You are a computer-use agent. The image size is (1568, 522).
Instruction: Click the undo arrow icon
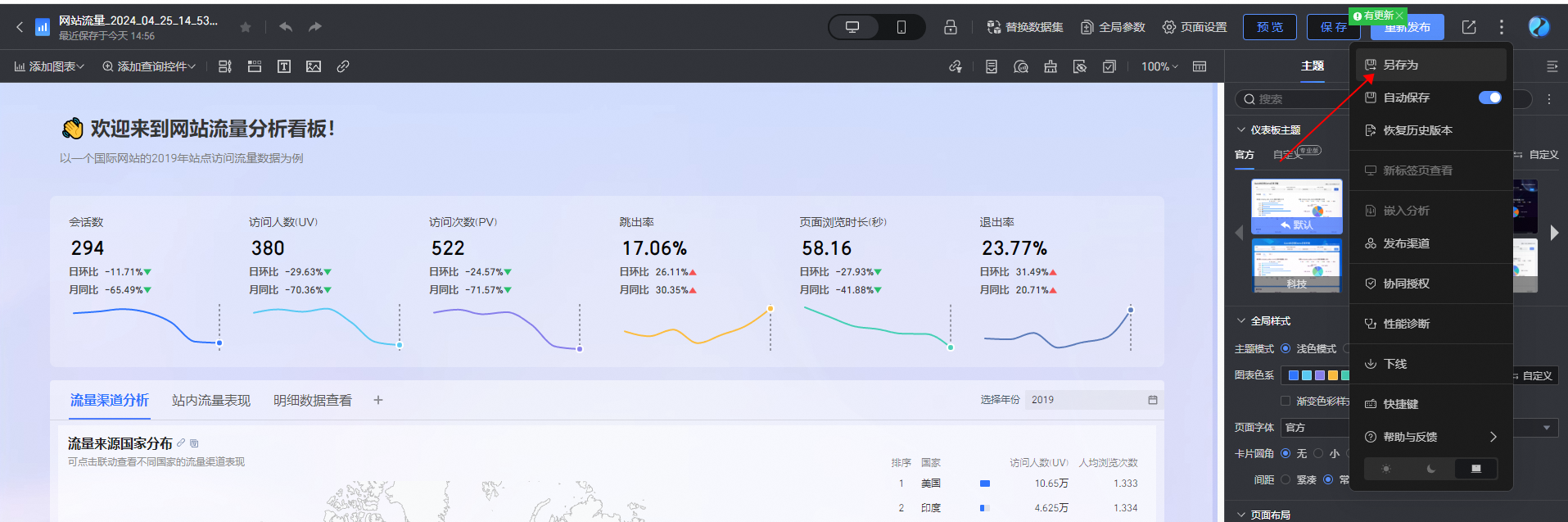tap(286, 27)
